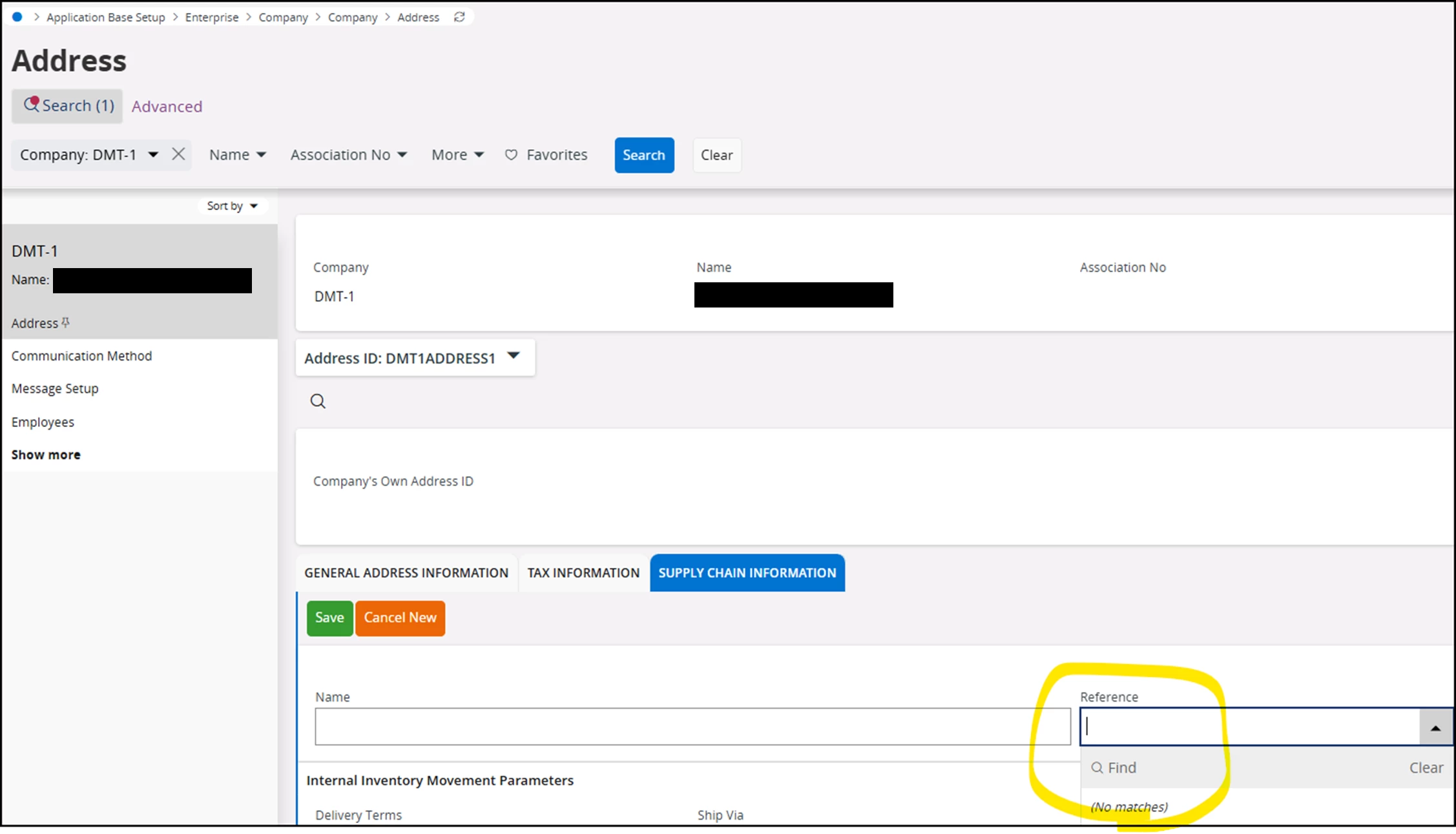The image size is (1456, 834).
Task: Open the Sort by dropdown
Action: [232, 206]
